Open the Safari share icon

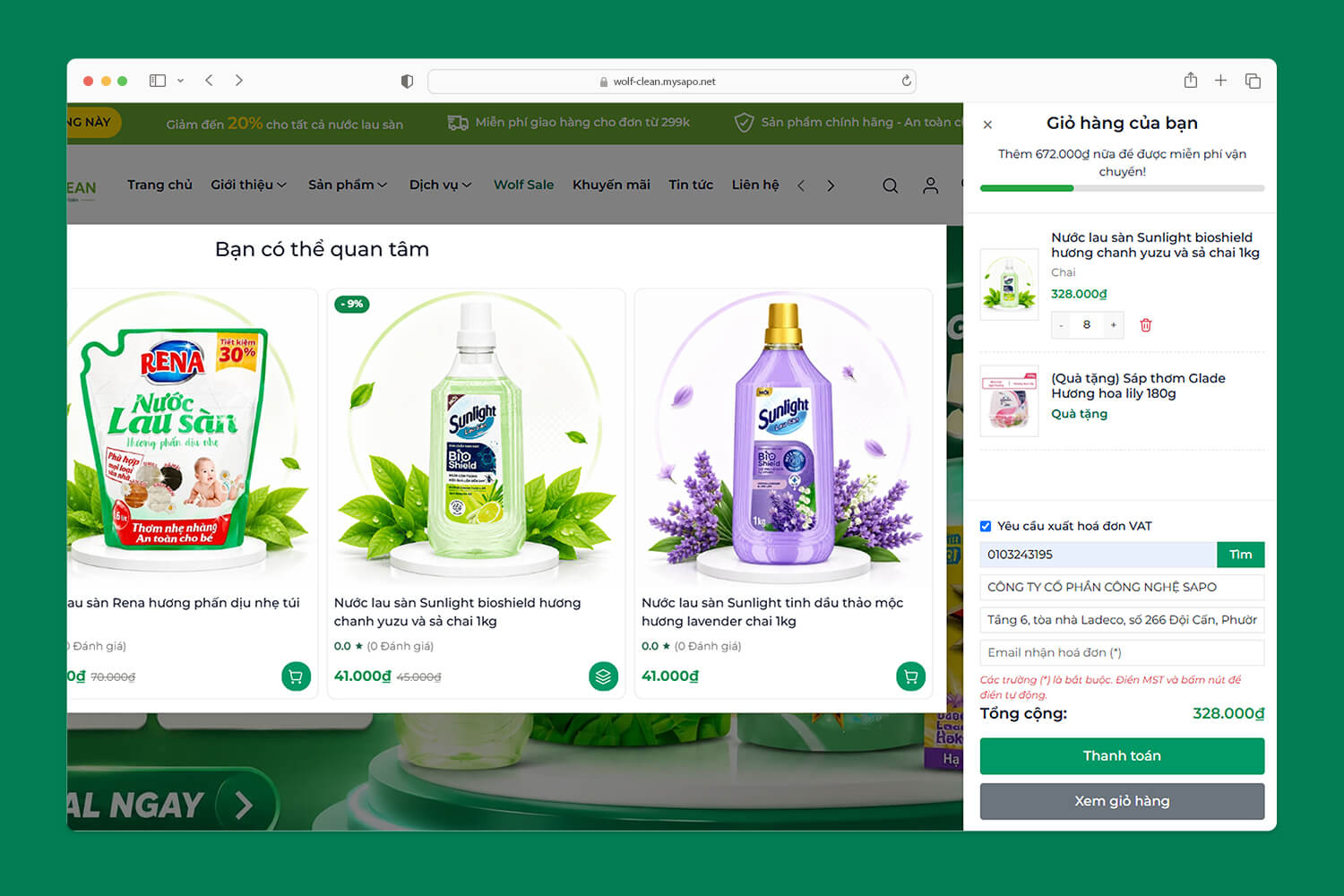click(1190, 81)
